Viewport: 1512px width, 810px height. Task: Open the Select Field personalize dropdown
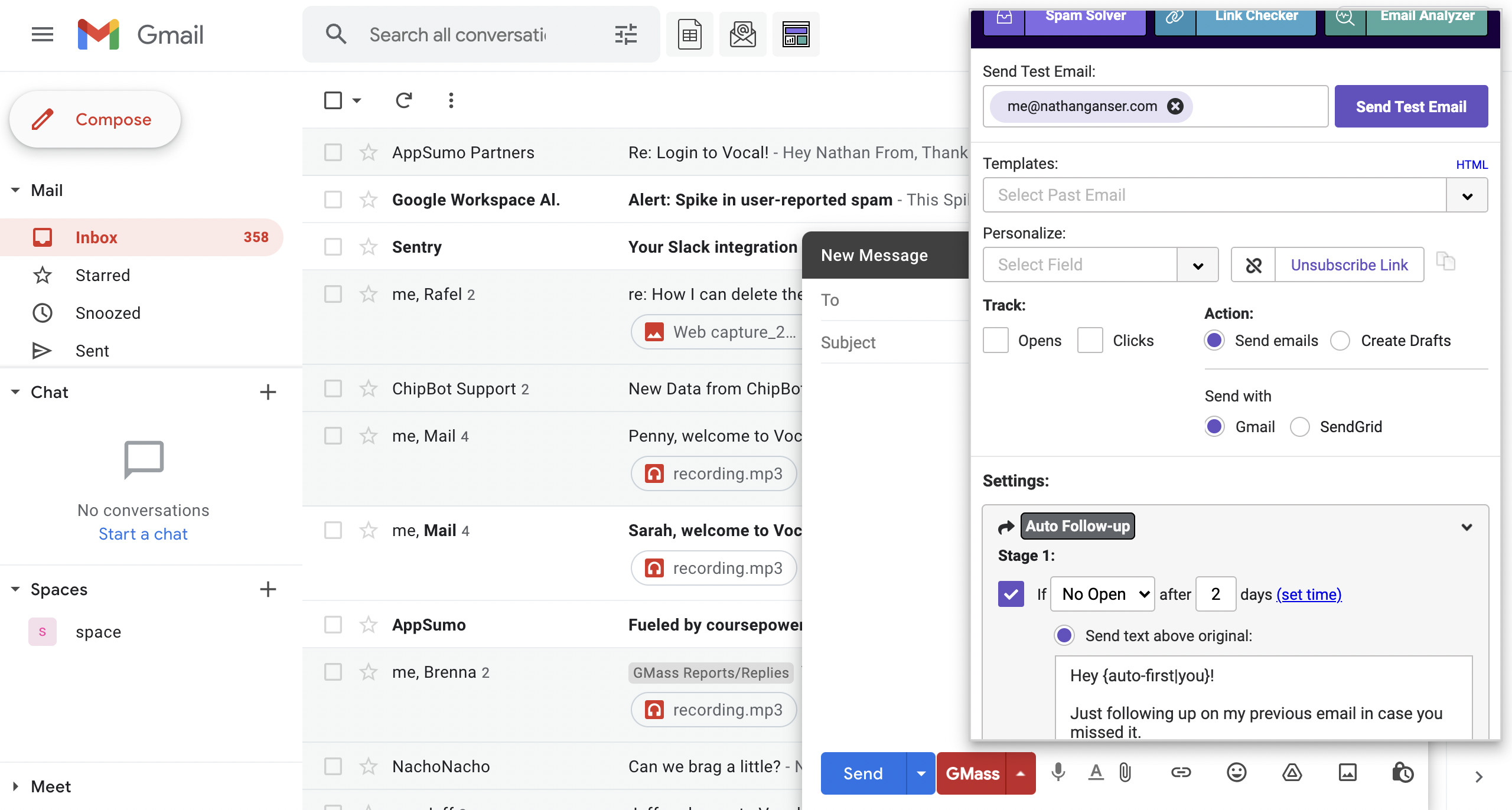(1198, 265)
